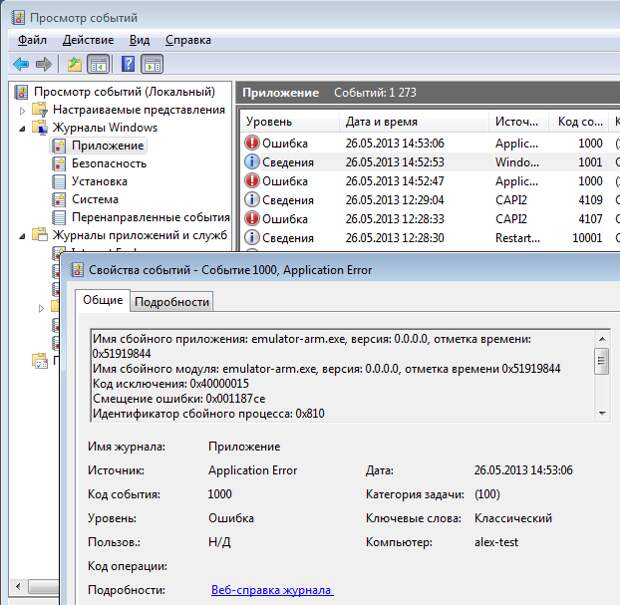
Task: Click event code 4107 cell
Action: click(590, 219)
